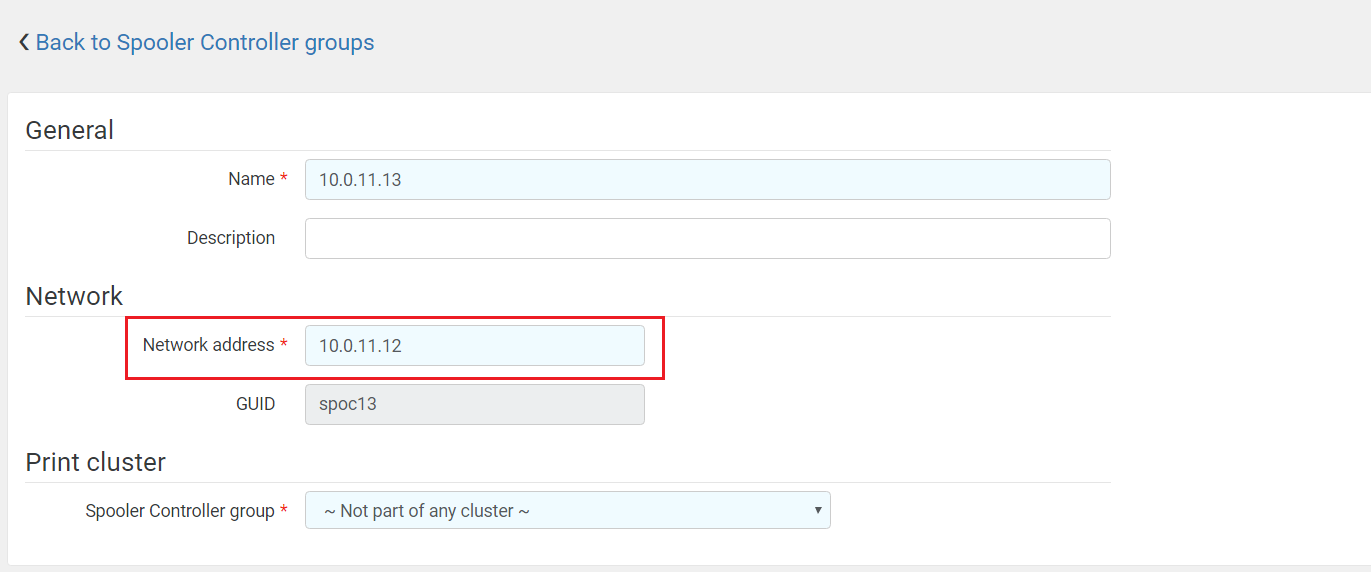
Task: Click the required asterisk beside Network address
Action: point(284,346)
